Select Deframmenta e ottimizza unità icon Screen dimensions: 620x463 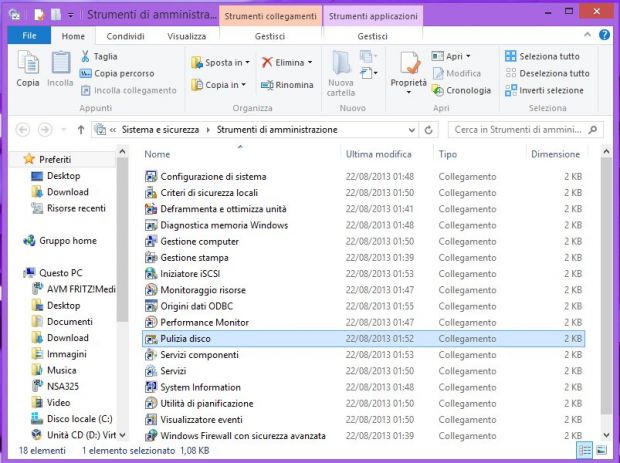point(151,209)
